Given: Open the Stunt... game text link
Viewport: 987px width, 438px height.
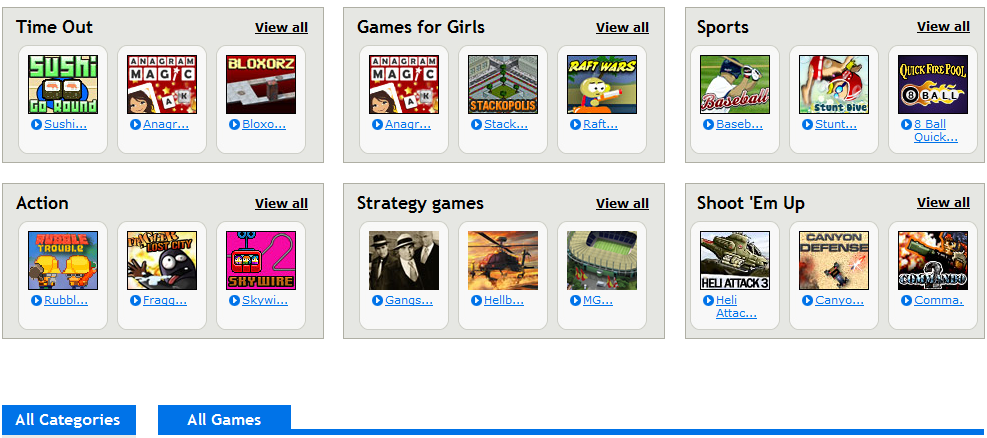Looking at the screenshot, I should point(836,125).
